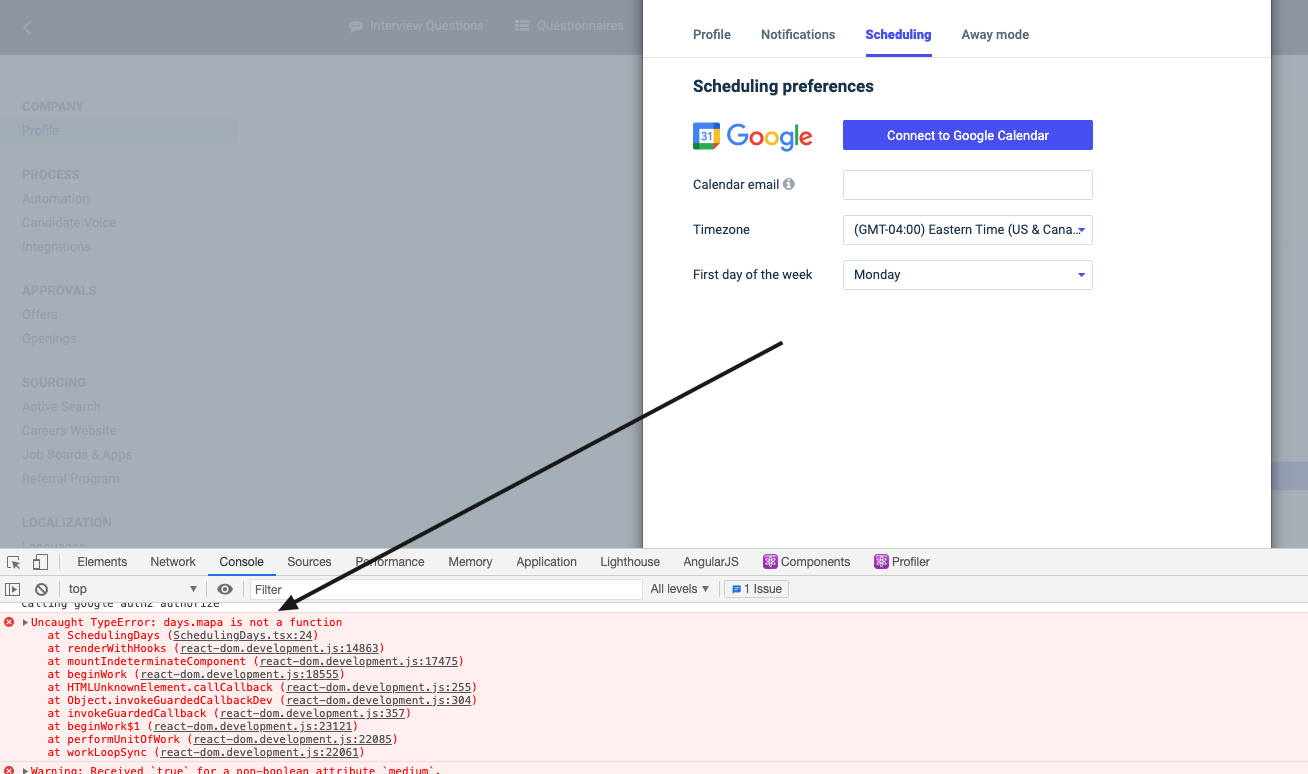The image size is (1308, 774).
Task: Open the SchedulingDays.tsx:24 source link
Action: point(243,635)
